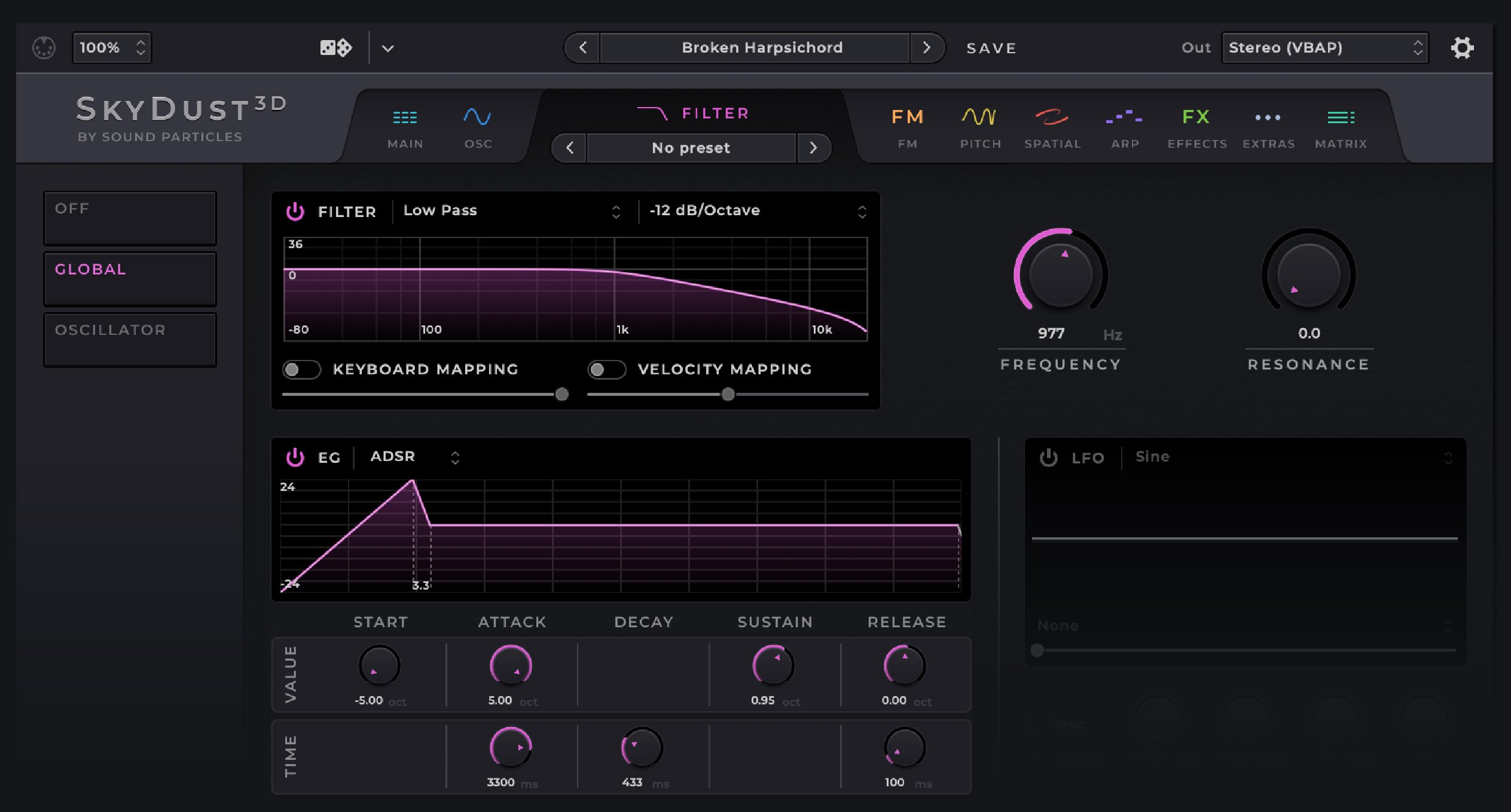Image resolution: width=1511 pixels, height=812 pixels.
Task: Select the OSCILLATOR filter mode
Action: click(x=129, y=339)
